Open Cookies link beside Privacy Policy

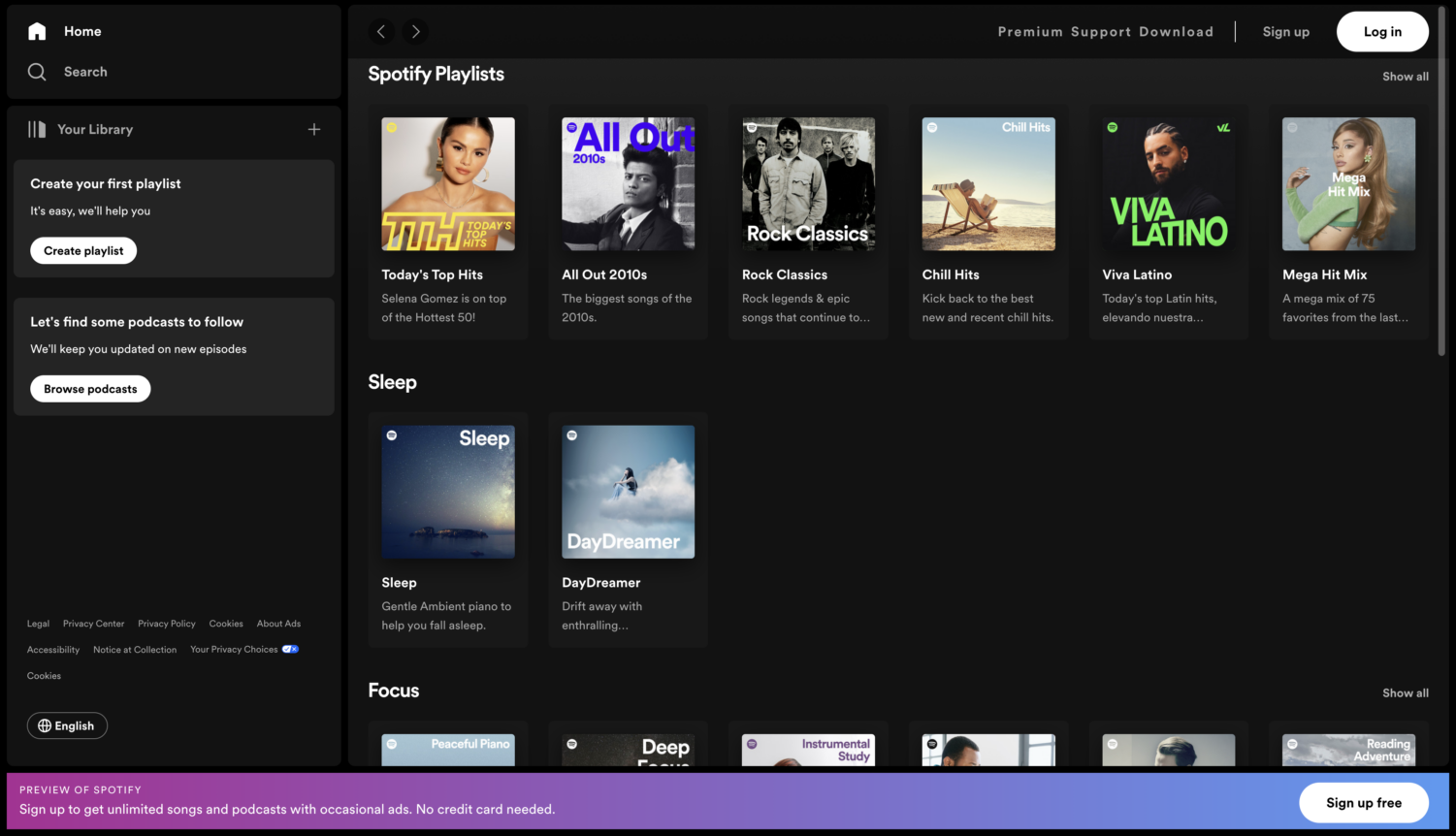226,624
